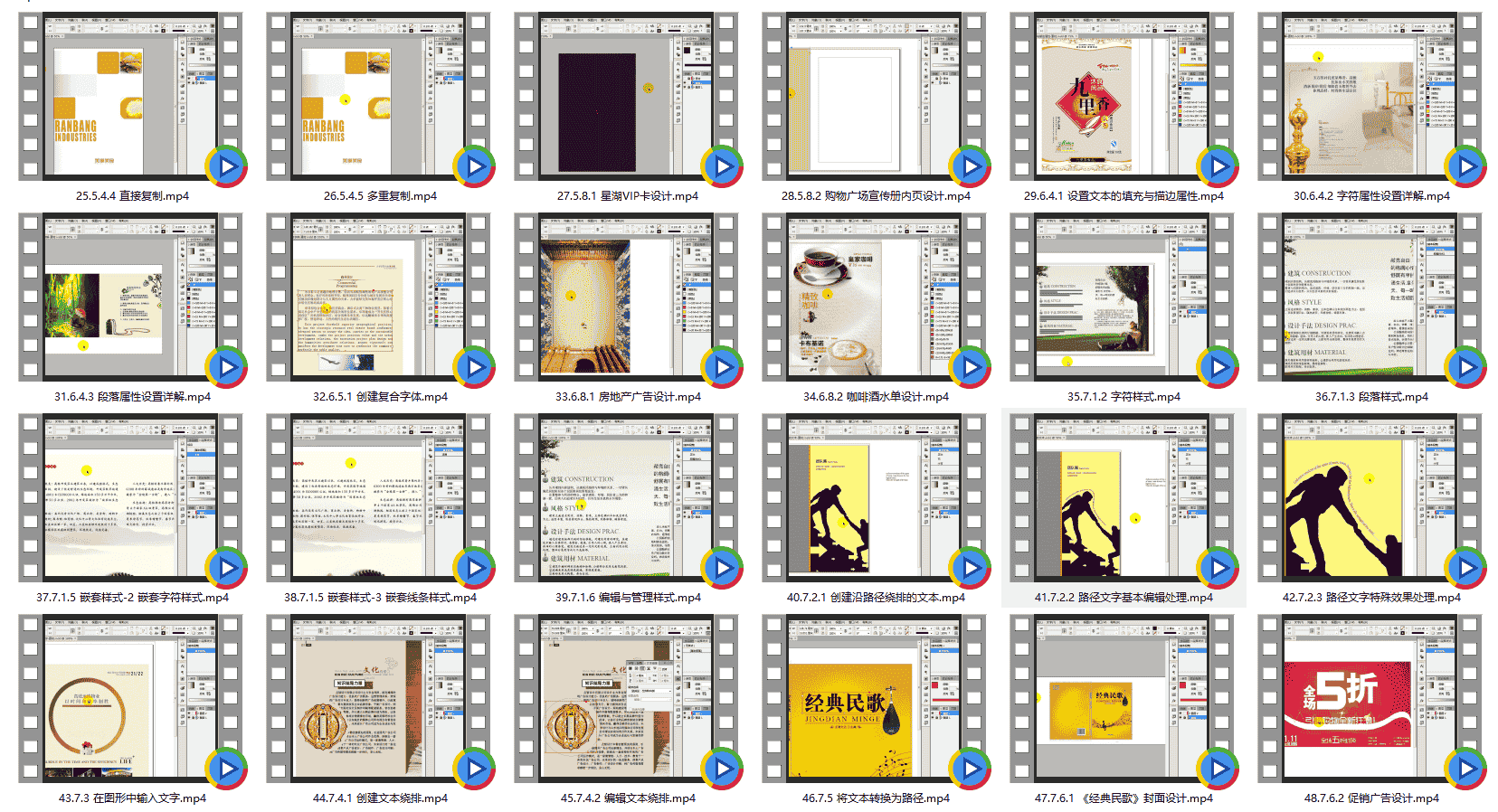The height and width of the screenshot is (812, 1498).
Task: Click play badge on 38.7.1.5 嵌套样式-3 嵌套线条样式
Action: 473,568
